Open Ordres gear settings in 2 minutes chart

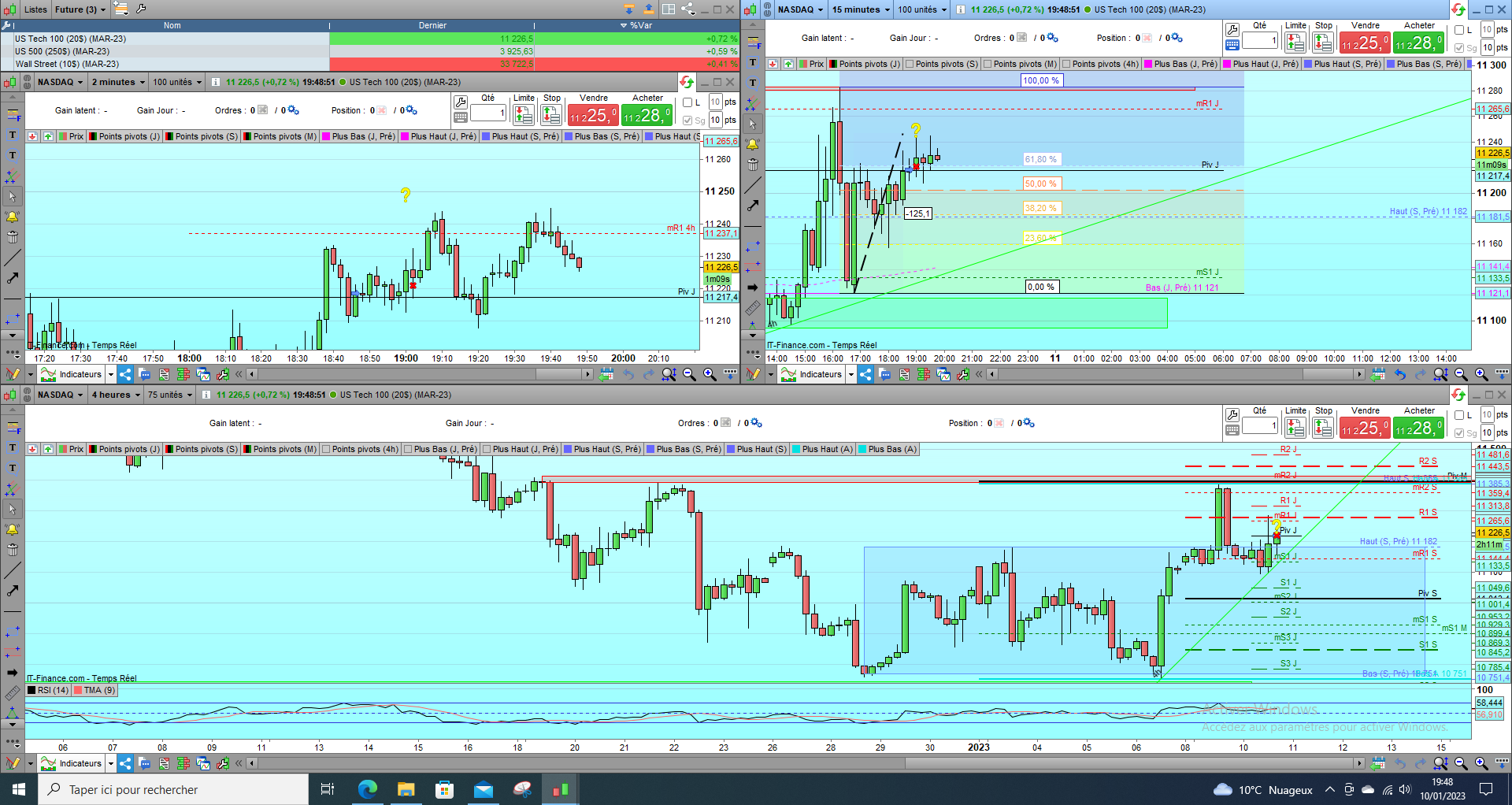point(292,110)
